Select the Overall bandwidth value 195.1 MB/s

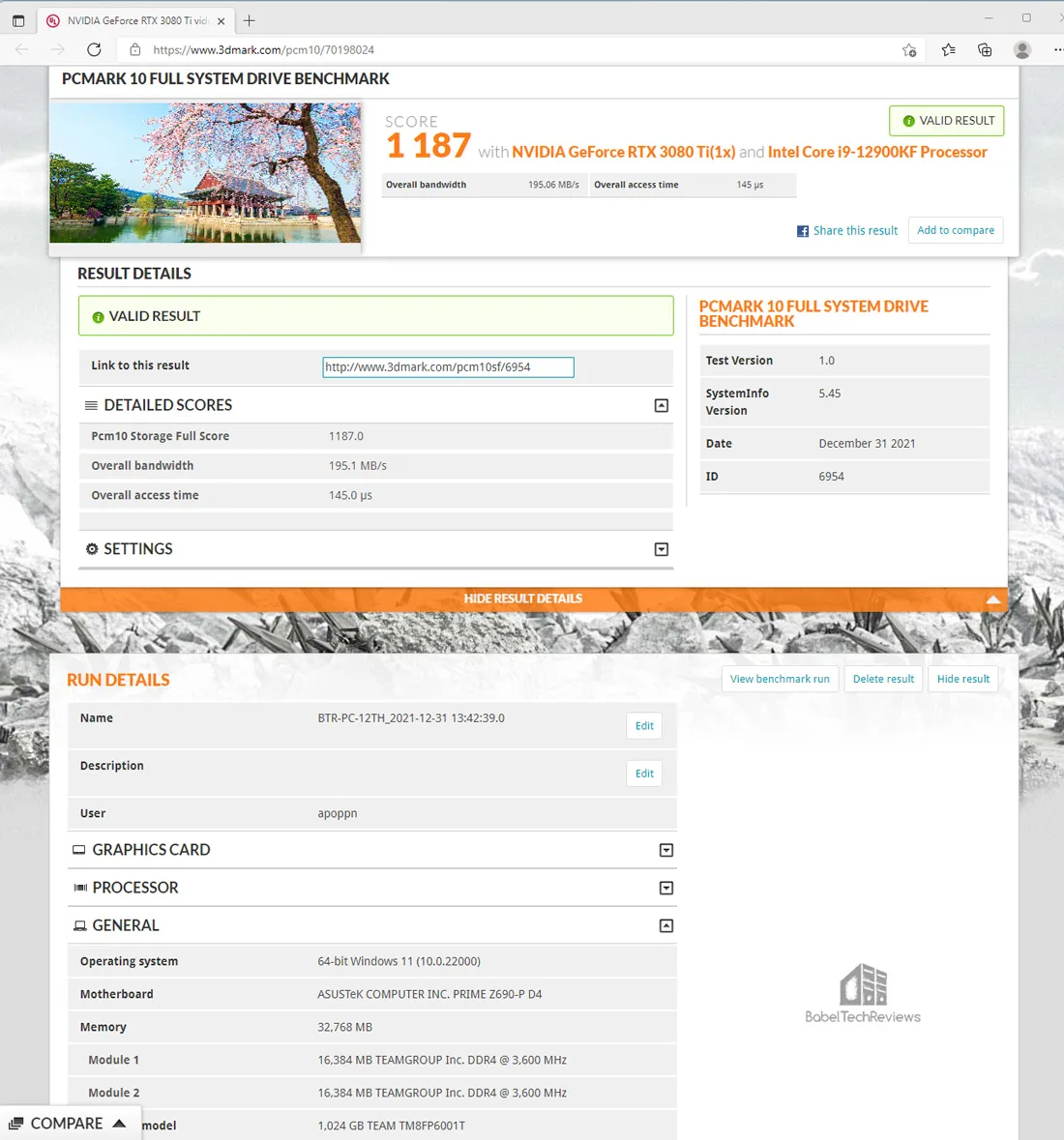[x=358, y=466]
